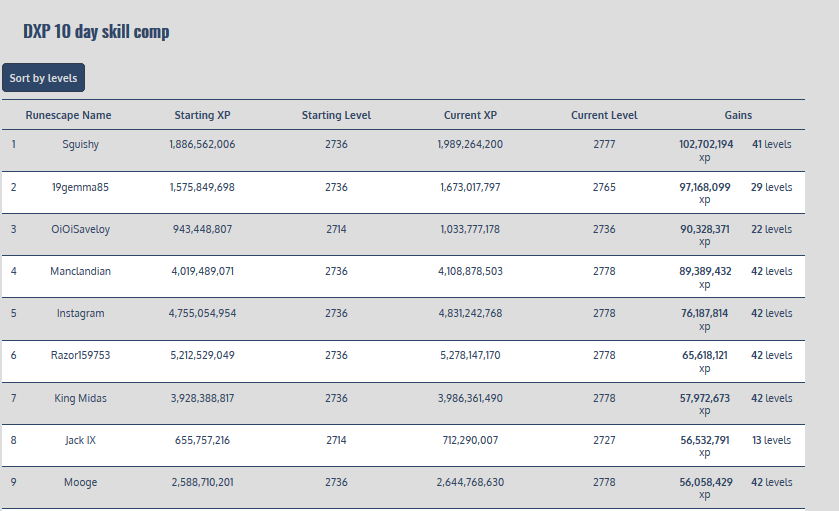Select the Starting XP column header
839x511 pixels.
tap(202, 115)
